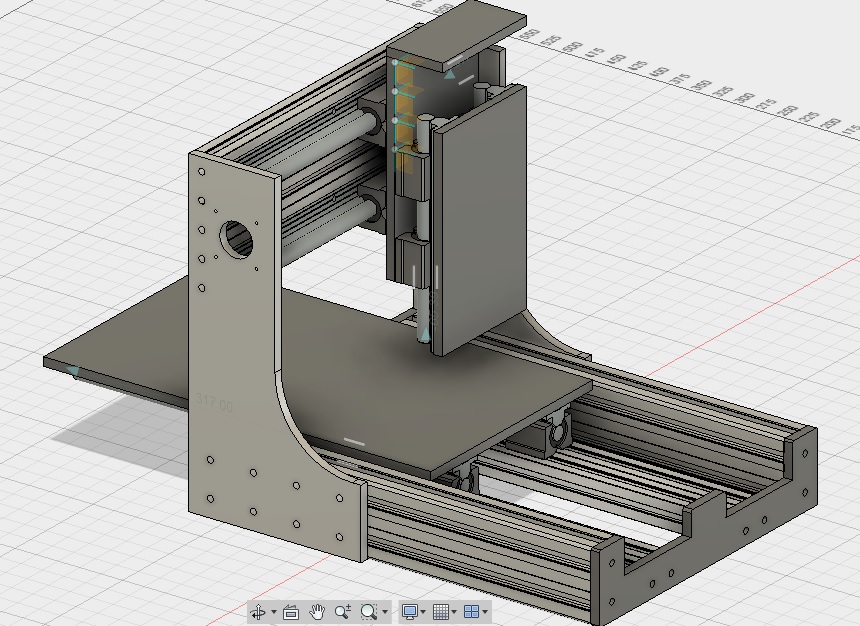Click the Look At view icon

point(291,611)
